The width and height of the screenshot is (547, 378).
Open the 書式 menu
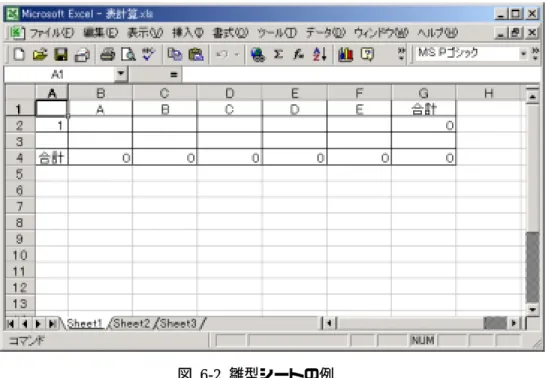[x=230, y=33]
